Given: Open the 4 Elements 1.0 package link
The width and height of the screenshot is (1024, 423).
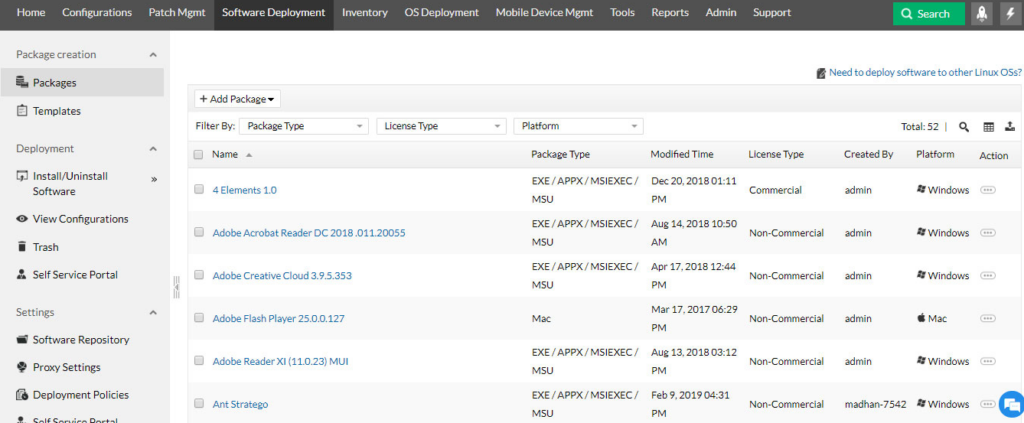Looking at the screenshot, I should click(245, 190).
